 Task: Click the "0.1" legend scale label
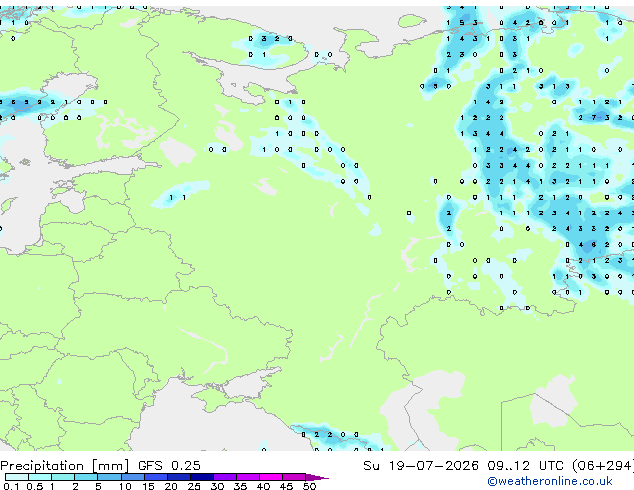[x=11, y=486]
